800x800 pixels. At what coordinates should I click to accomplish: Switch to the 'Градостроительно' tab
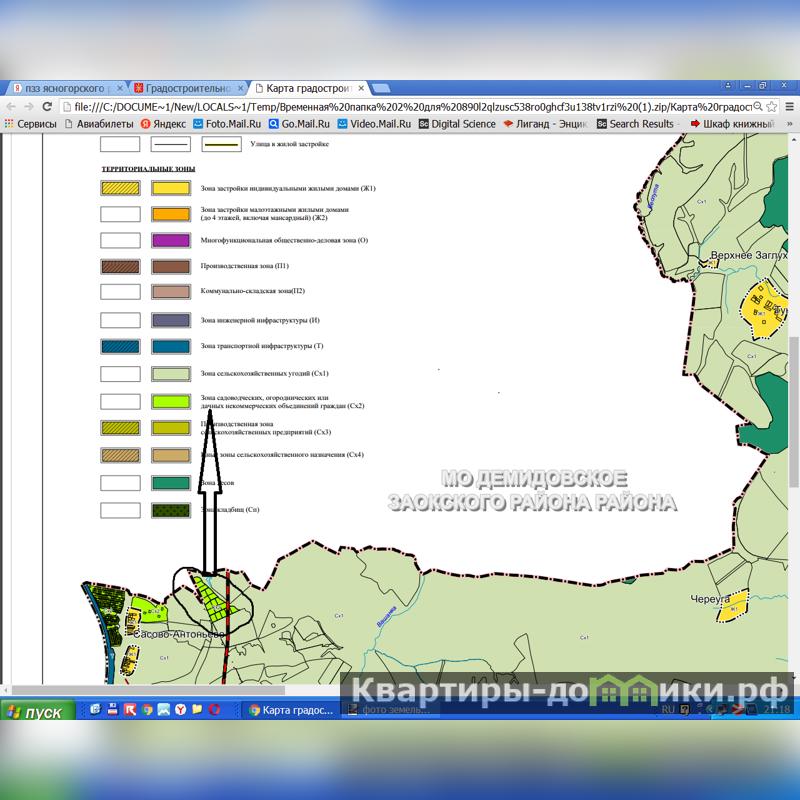(187, 88)
